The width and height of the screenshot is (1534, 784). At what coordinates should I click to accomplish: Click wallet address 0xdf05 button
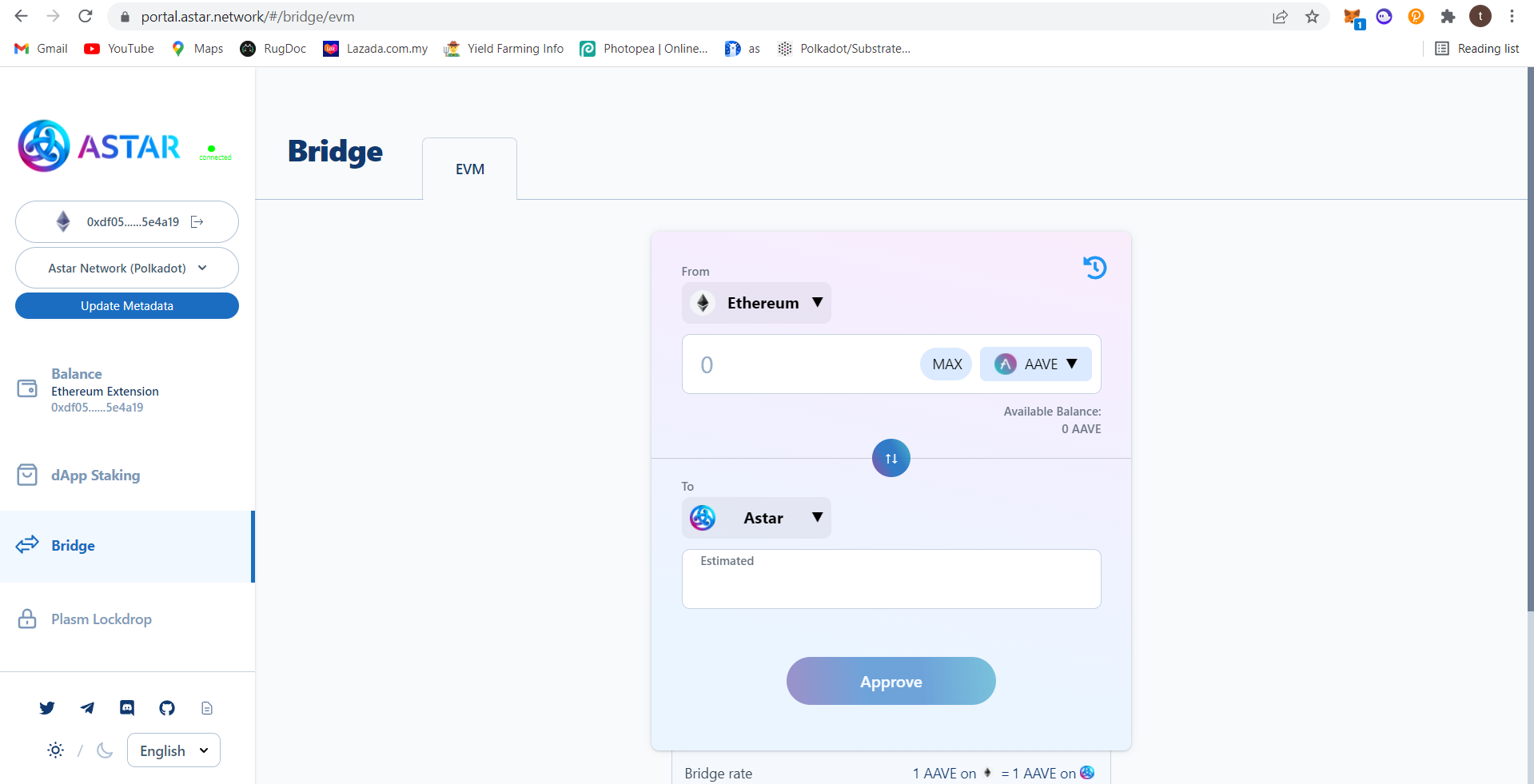pos(127,221)
